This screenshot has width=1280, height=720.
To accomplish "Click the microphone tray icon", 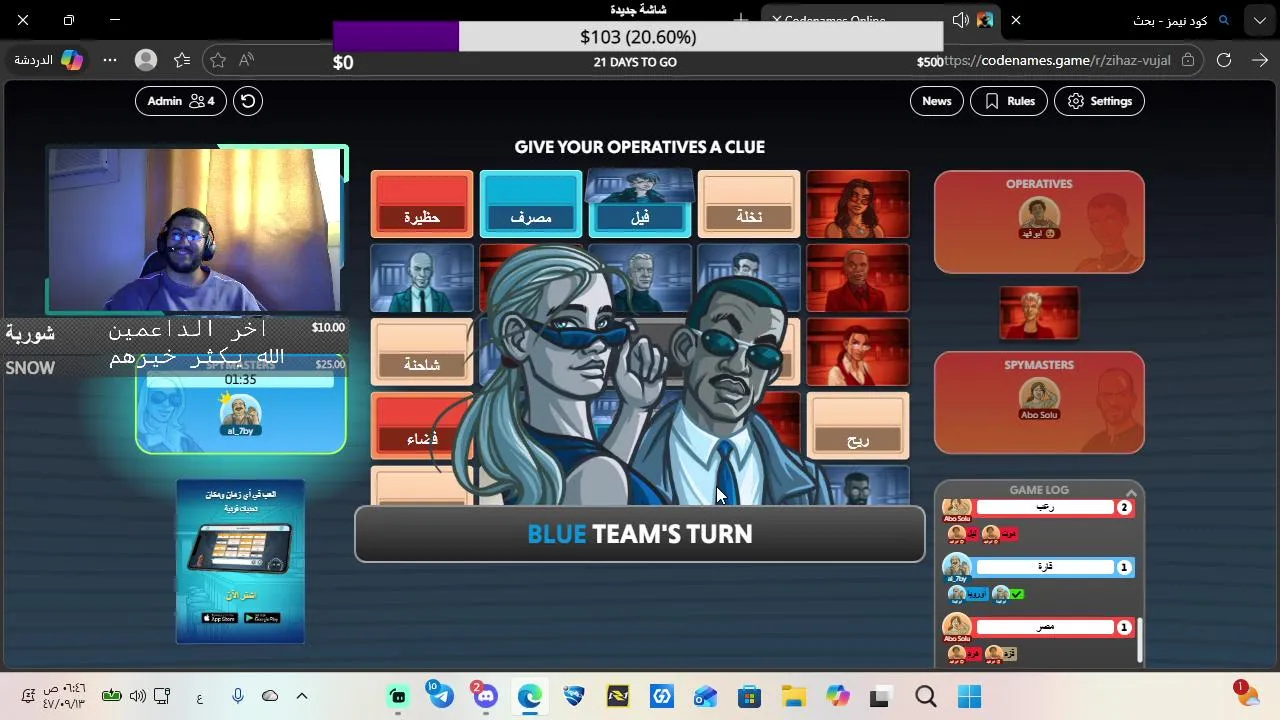I will point(238,696).
